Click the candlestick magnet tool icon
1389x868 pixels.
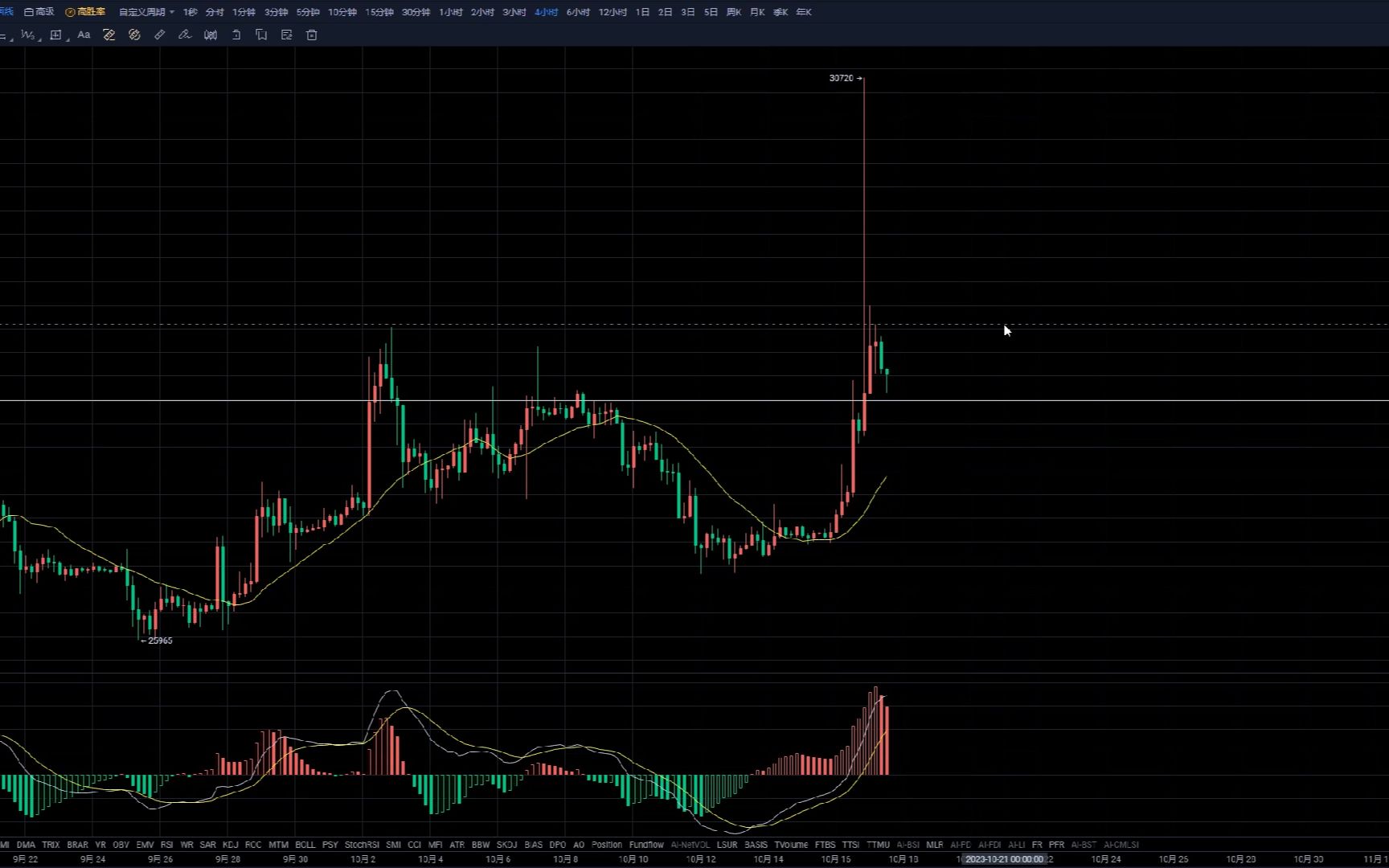point(211,35)
